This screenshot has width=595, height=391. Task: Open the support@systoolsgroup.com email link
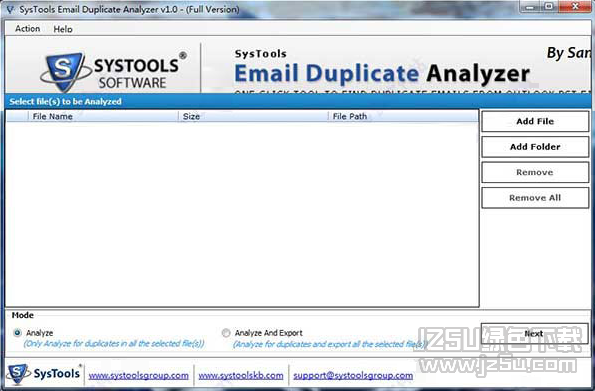[353, 376]
